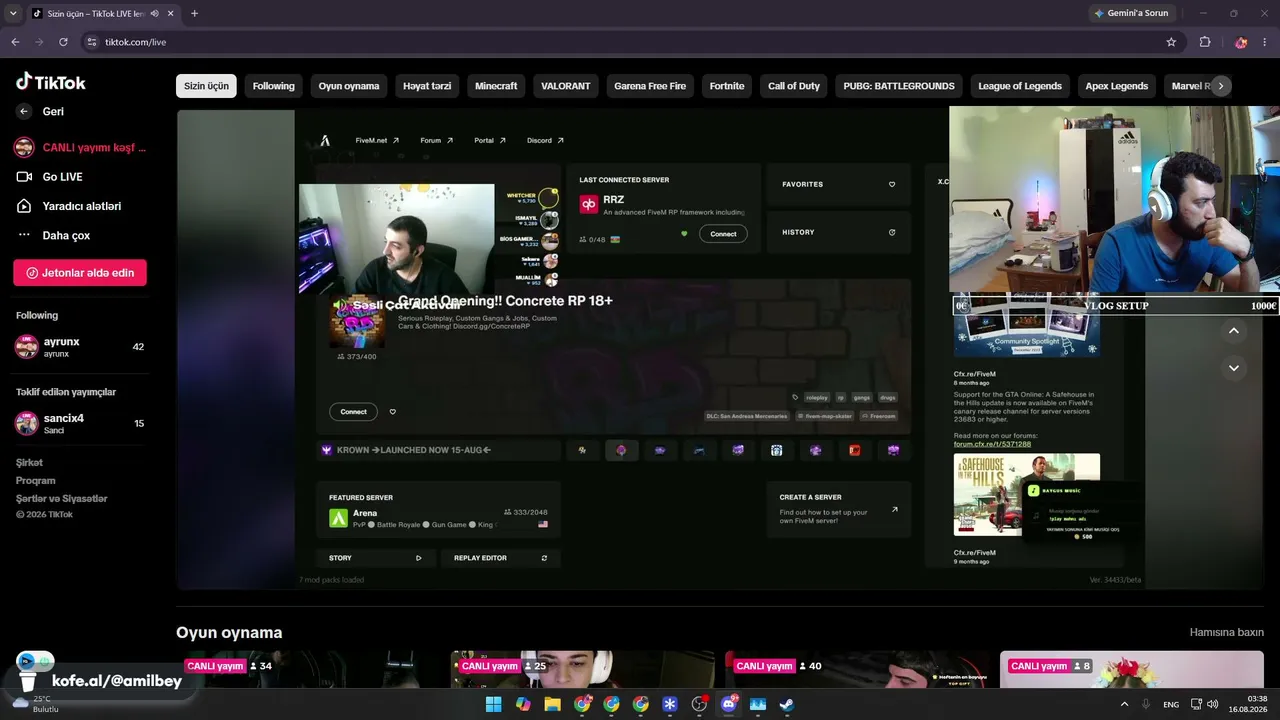
Task: Open the live thumbnail with 40 viewers
Action: (x=857, y=669)
